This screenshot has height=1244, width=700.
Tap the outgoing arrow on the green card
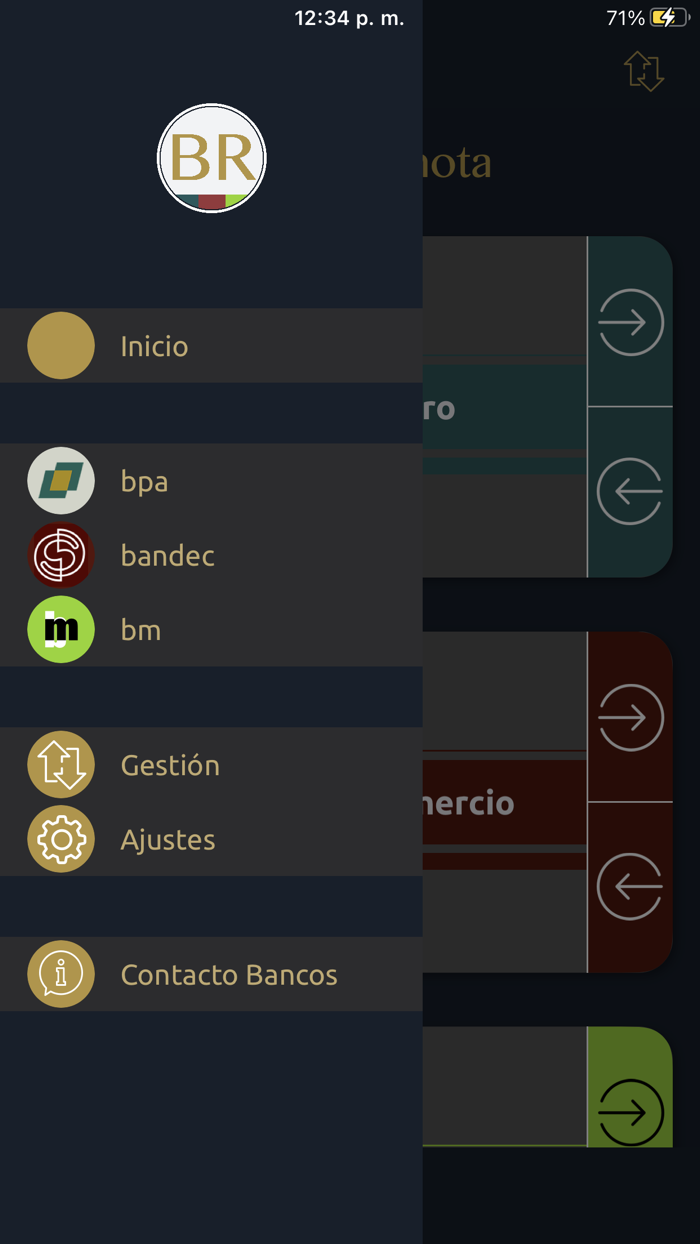[630, 1110]
